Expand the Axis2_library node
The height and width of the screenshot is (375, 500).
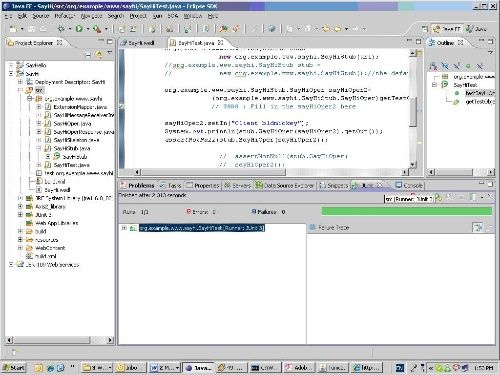tap(20, 207)
